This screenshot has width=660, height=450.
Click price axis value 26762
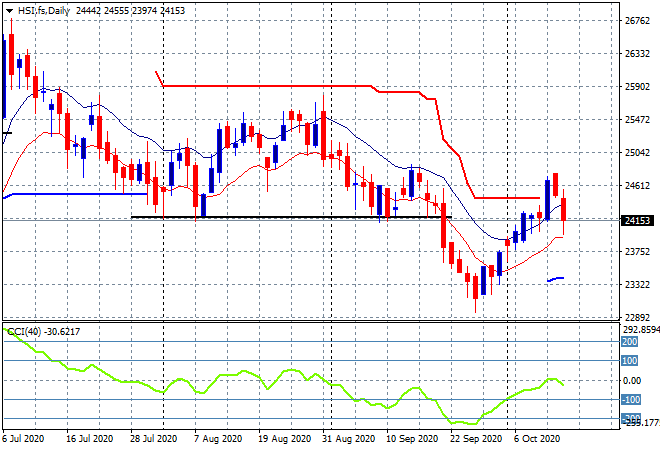(637, 21)
